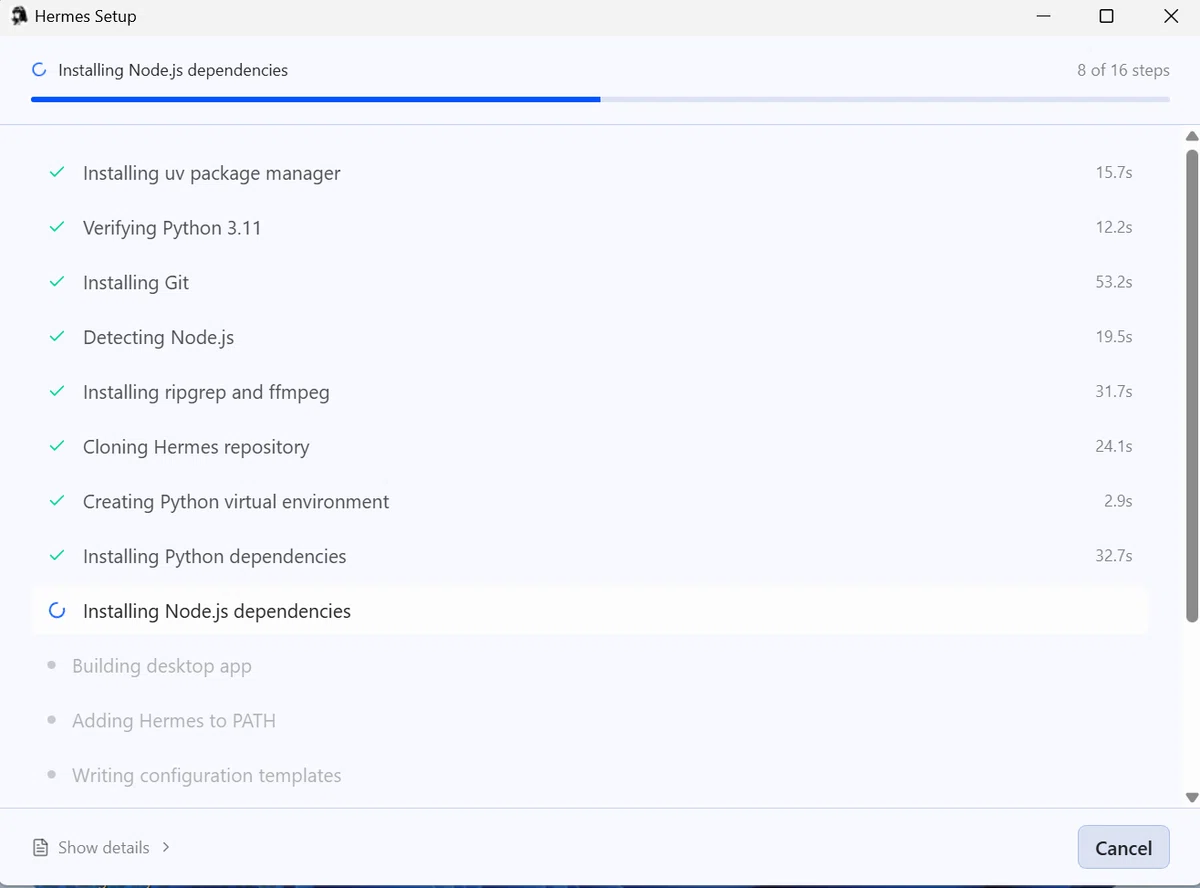Click the Hermes Setup window title
Screen dimensions: 1200x888
(x=86, y=16)
